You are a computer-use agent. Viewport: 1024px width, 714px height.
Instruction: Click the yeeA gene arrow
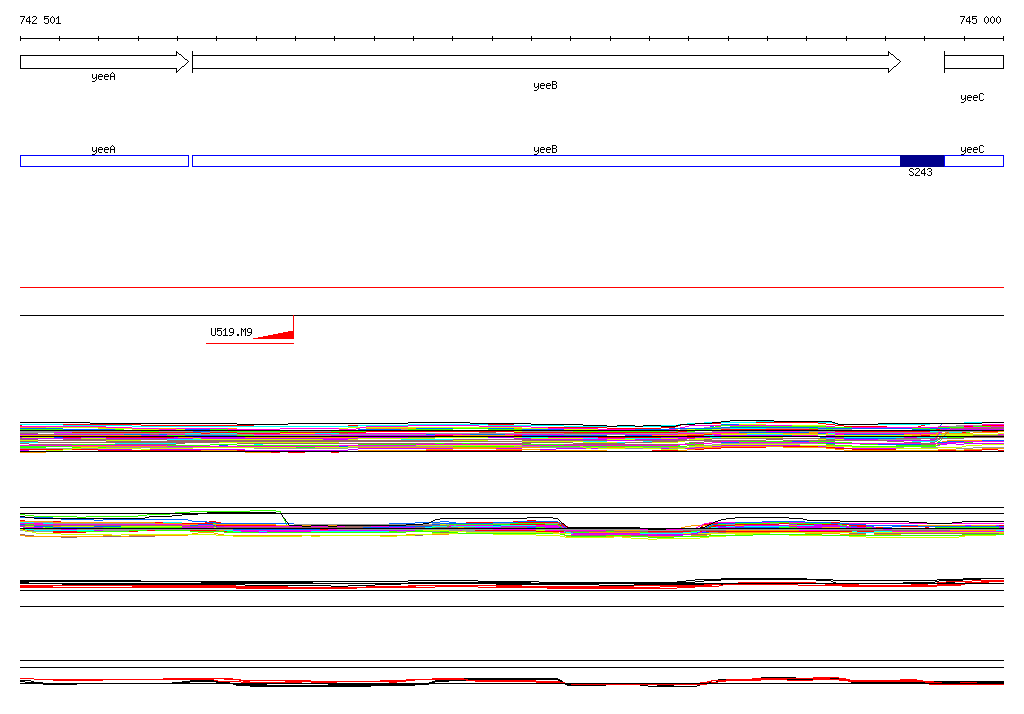click(104, 62)
